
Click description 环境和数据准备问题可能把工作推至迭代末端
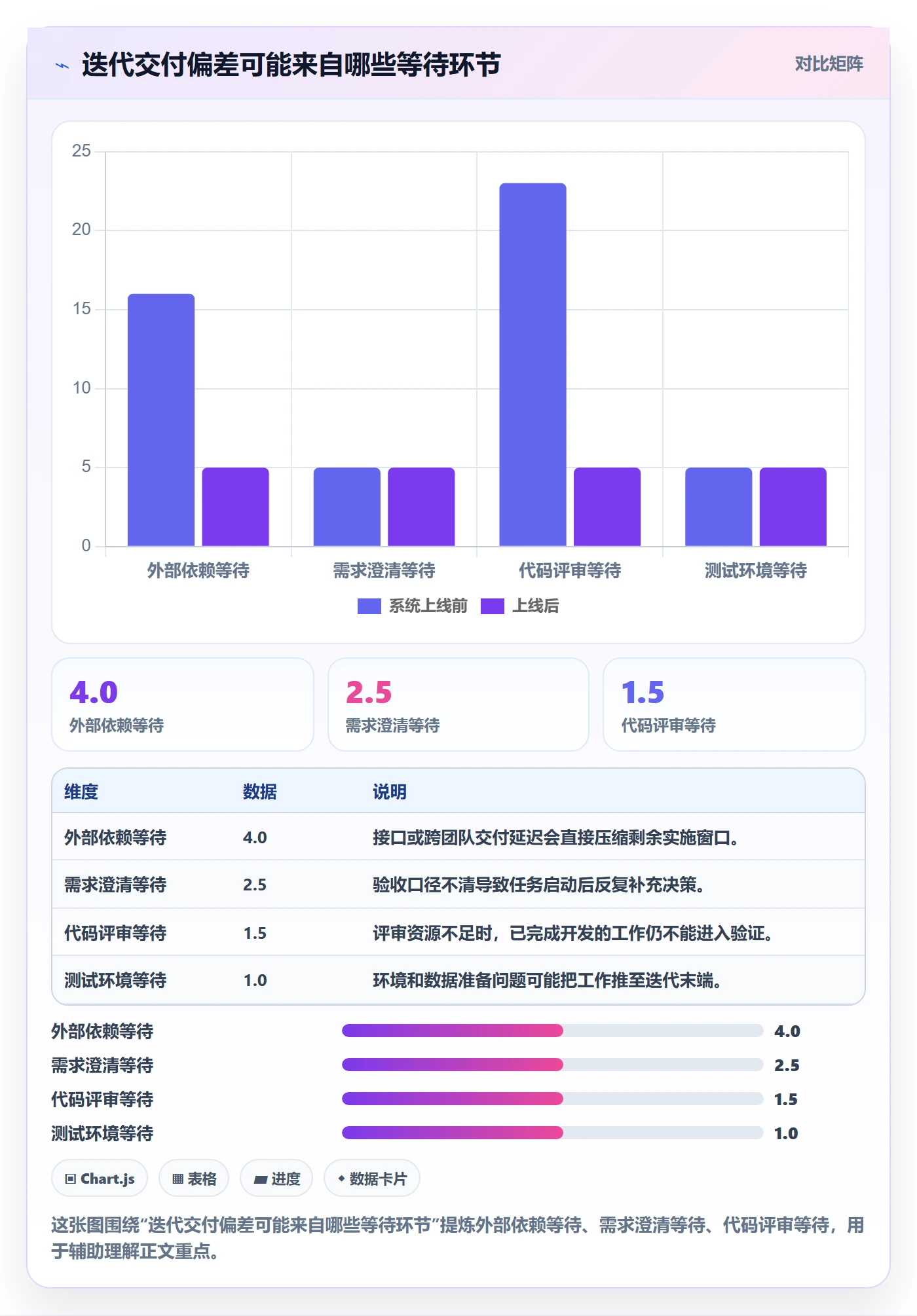pyautogui.click(x=548, y=980)
